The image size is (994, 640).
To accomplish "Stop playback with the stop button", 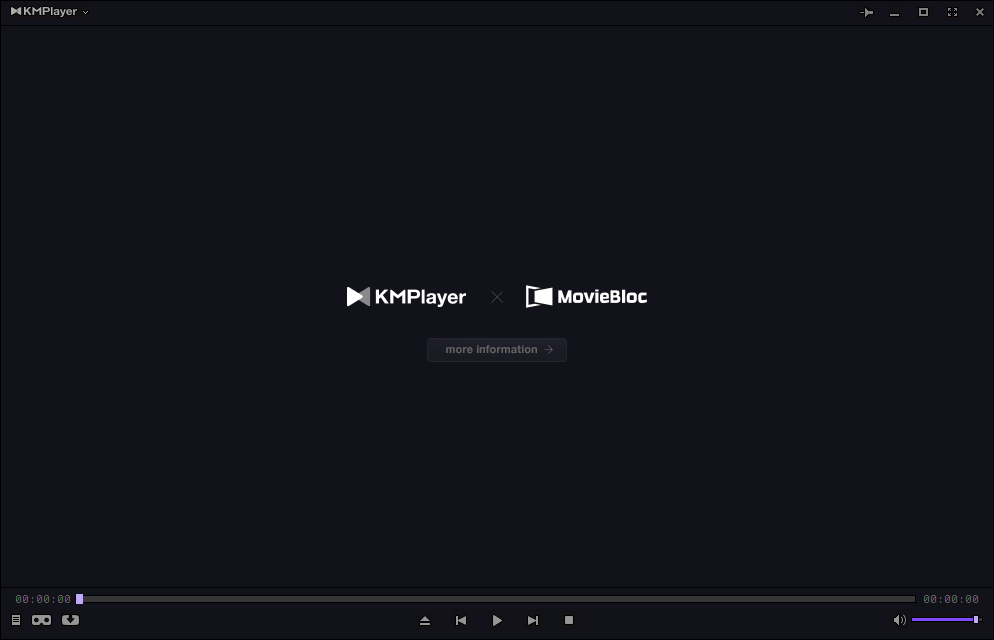I will click(569, 620).
